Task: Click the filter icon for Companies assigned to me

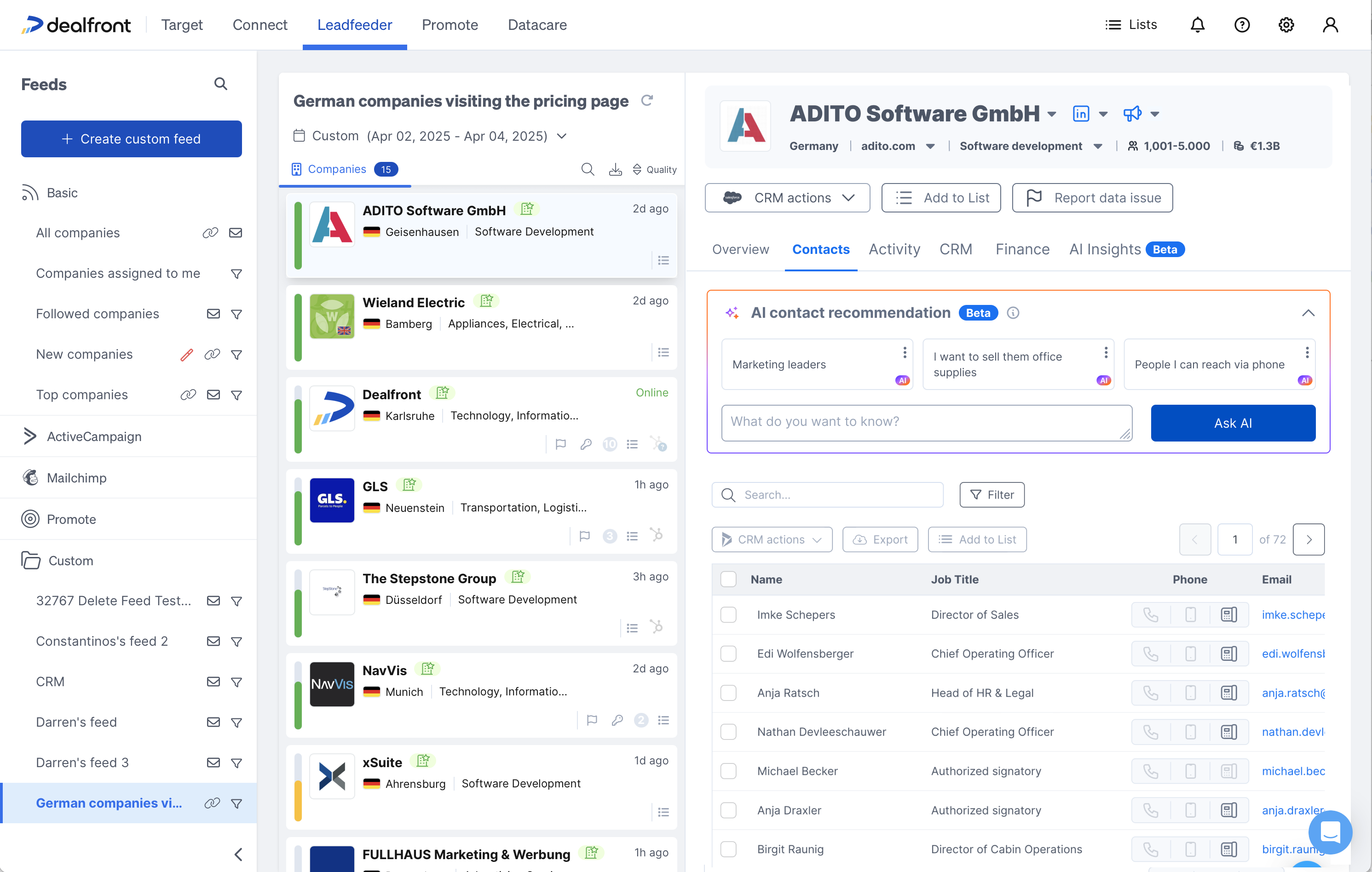Action: (x=236, y=274)
